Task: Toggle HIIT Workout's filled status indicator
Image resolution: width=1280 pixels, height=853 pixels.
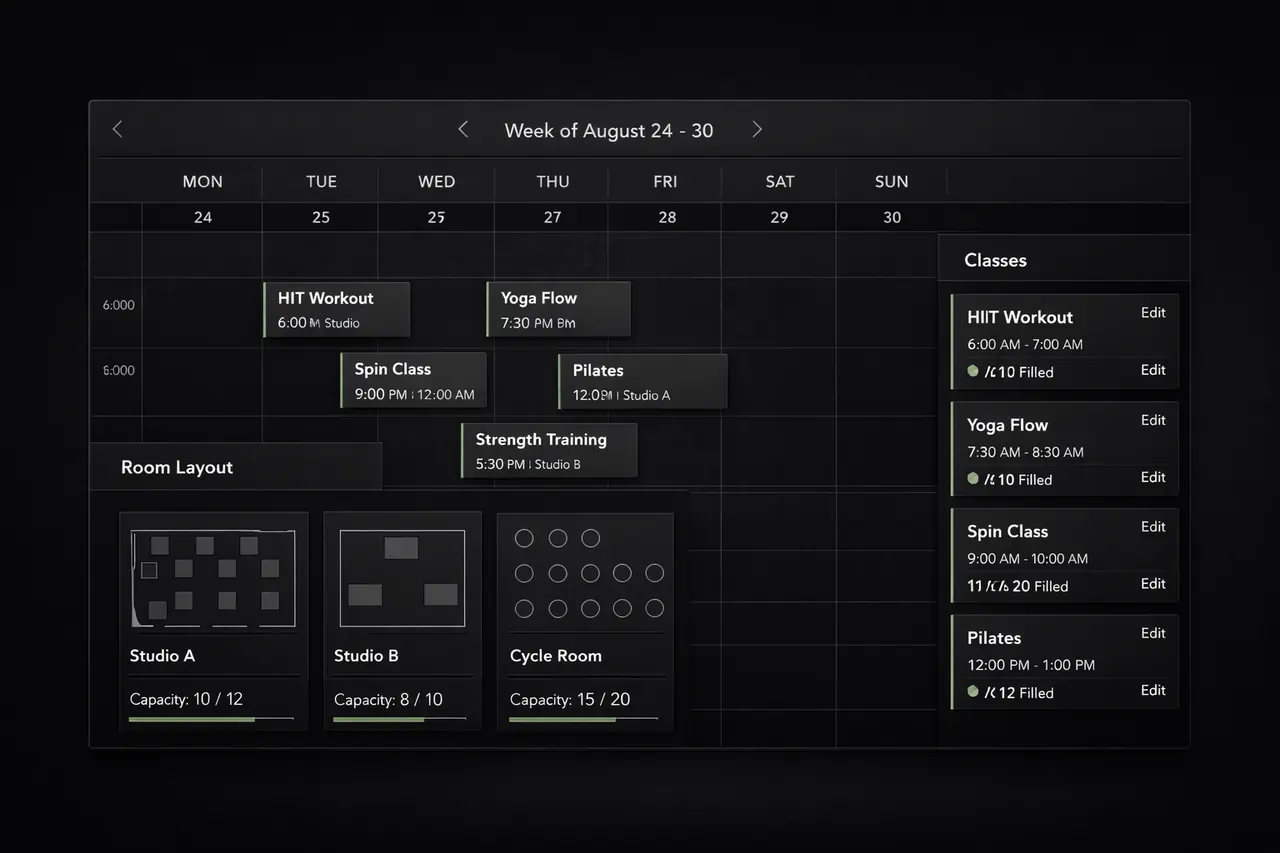Action: (972, 371)
